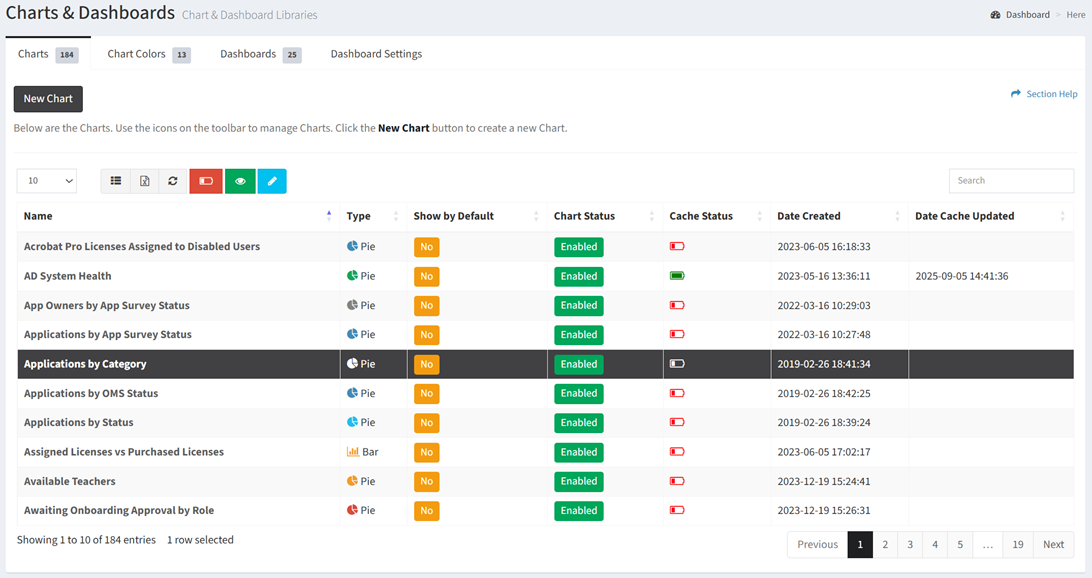The height and width of the screenshot is (578, 1092).
Task: Click the blue pencil edit button
Action: [272, 181]
